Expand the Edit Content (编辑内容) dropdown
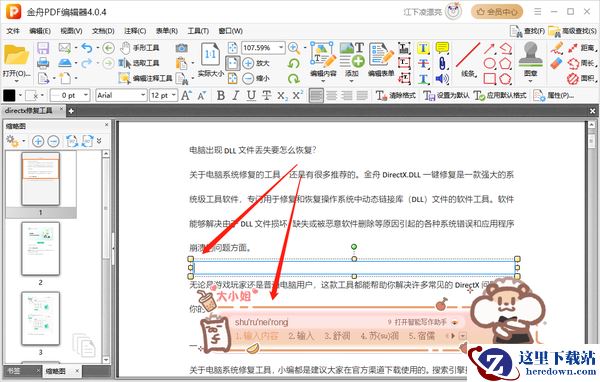Viewport: 600px width, 382px height. click(x=323, y=81)
